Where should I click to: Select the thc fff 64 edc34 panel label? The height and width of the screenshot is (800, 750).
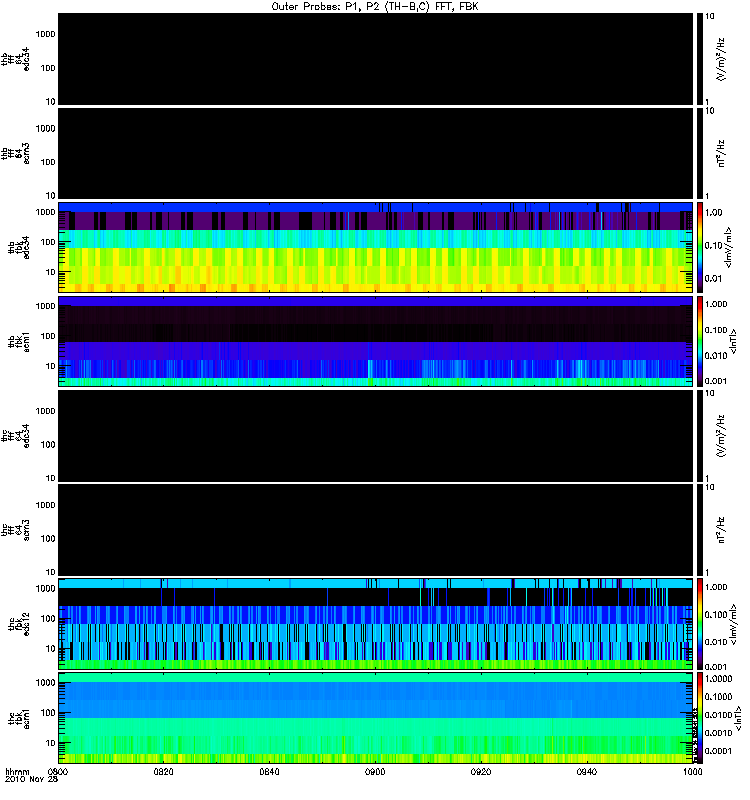coord(15,436)
